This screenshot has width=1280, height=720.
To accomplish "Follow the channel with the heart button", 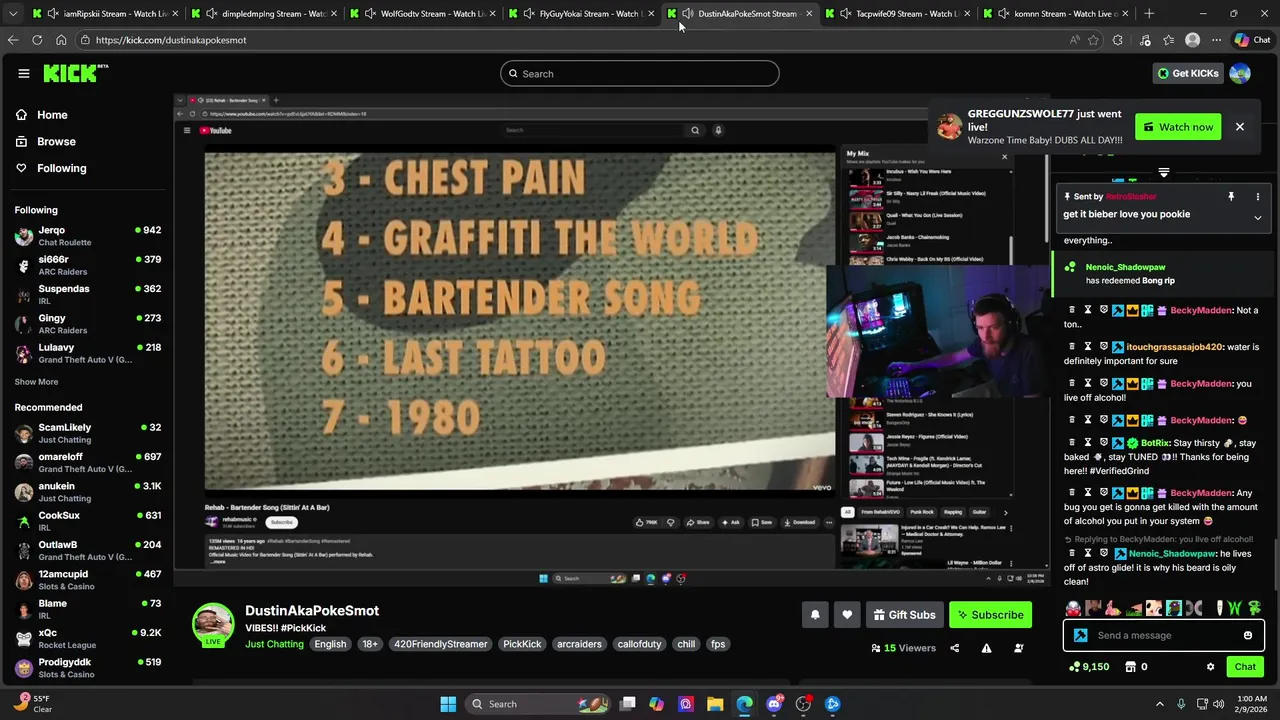I will pyautogui.click(x=847, y=615).
